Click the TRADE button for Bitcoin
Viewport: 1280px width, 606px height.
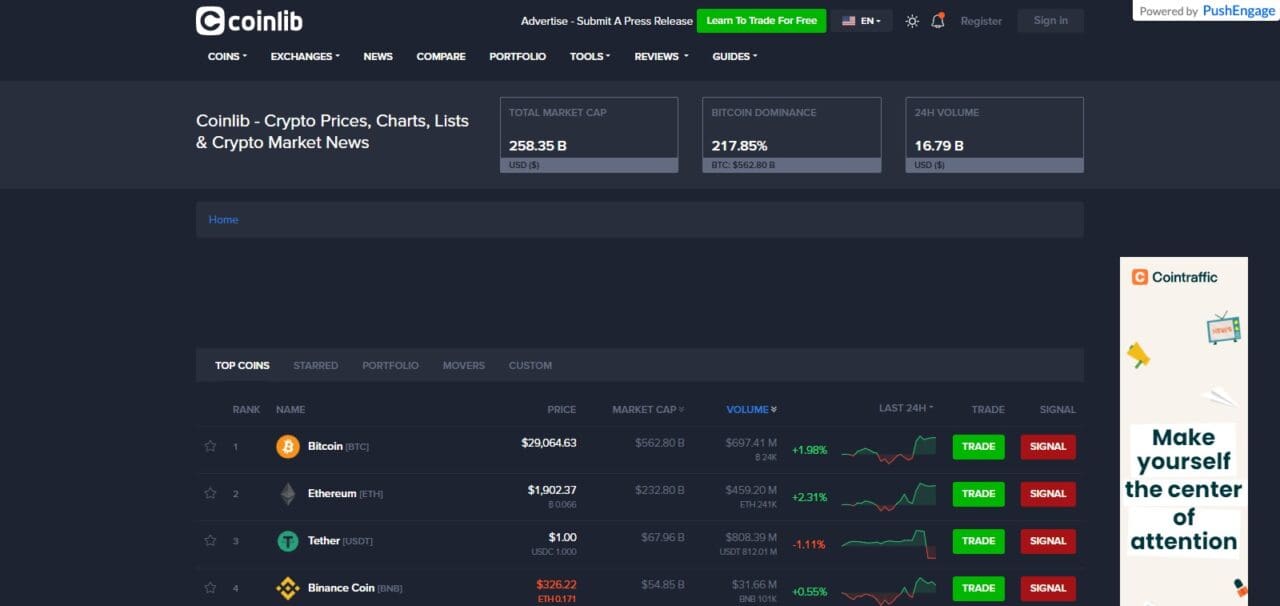[x=978, y=447]
